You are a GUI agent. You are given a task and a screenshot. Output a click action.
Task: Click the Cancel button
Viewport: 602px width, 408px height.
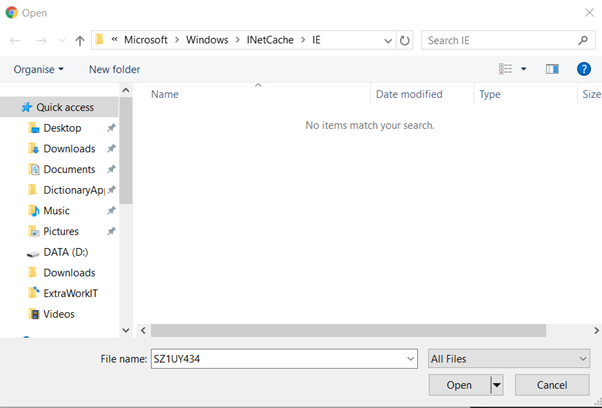tap(551, 385)
